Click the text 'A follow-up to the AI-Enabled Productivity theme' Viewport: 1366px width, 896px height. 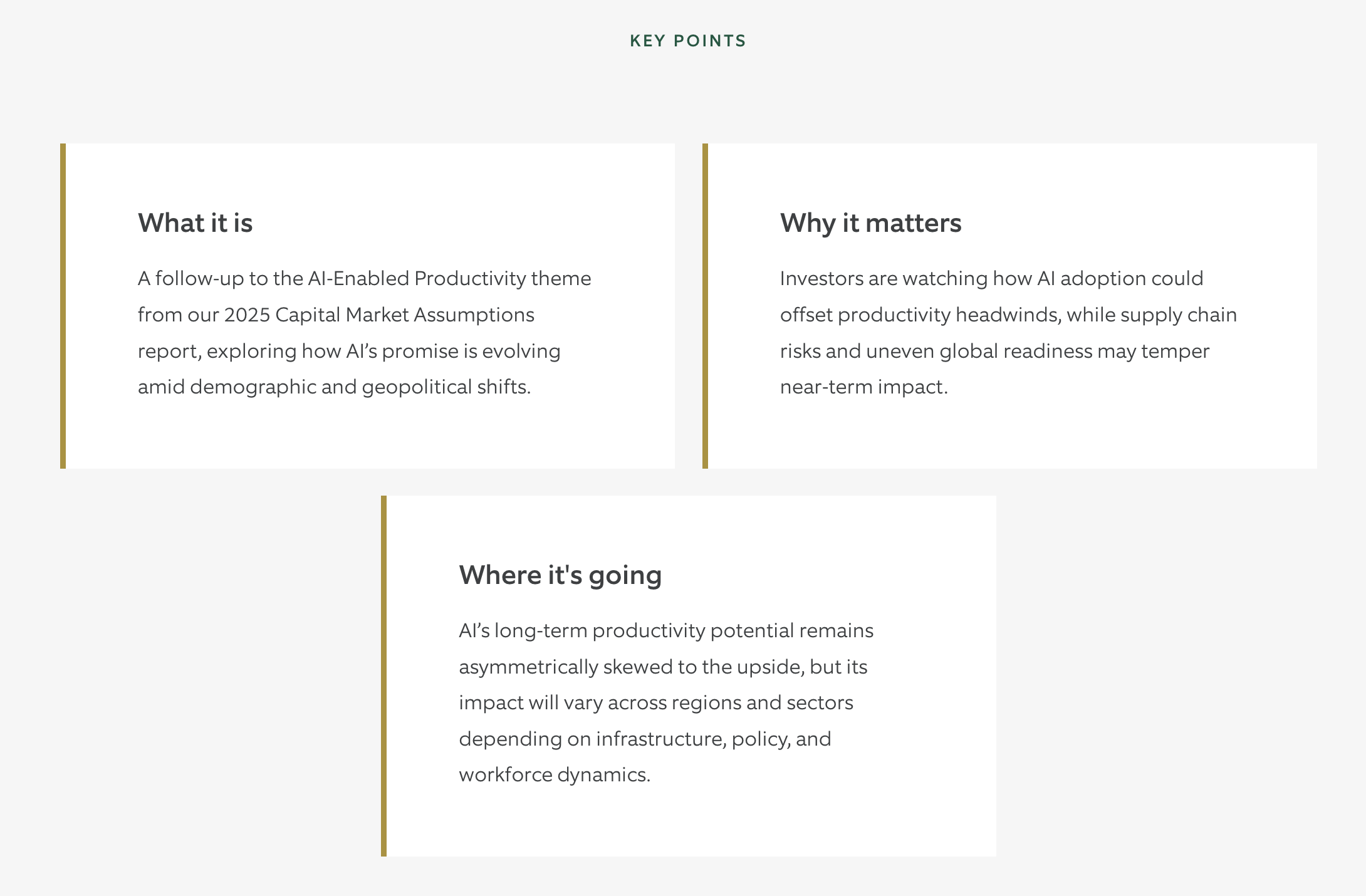coord(364,278)
